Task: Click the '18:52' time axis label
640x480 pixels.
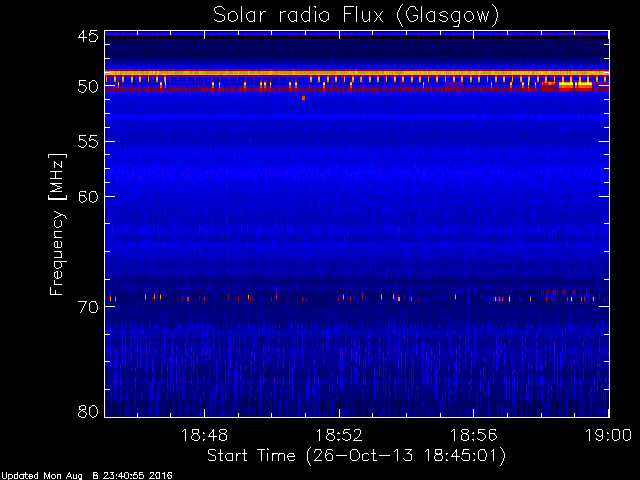Action: (339, 435)
